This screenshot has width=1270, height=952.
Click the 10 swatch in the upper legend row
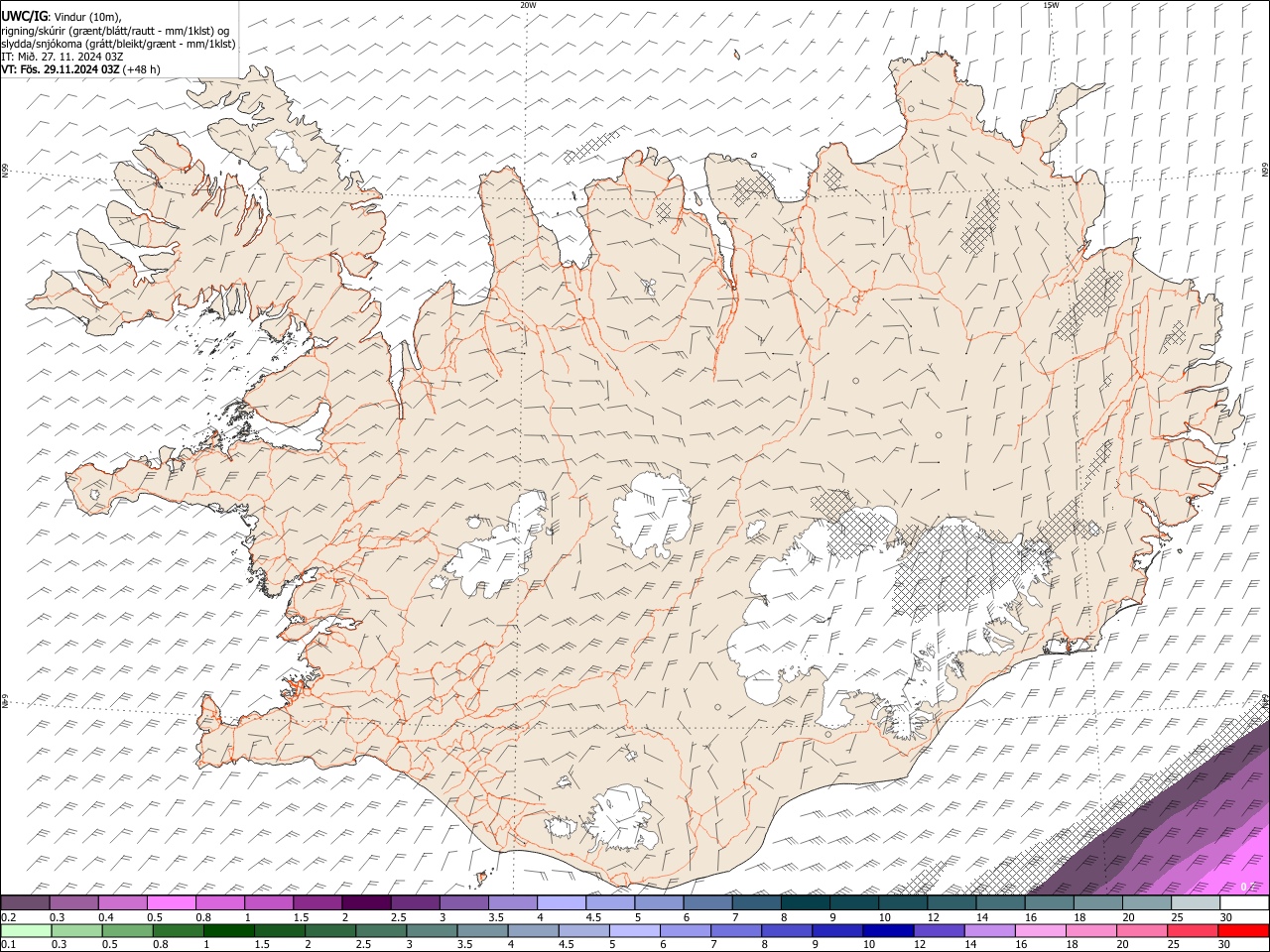coord(903,903)
